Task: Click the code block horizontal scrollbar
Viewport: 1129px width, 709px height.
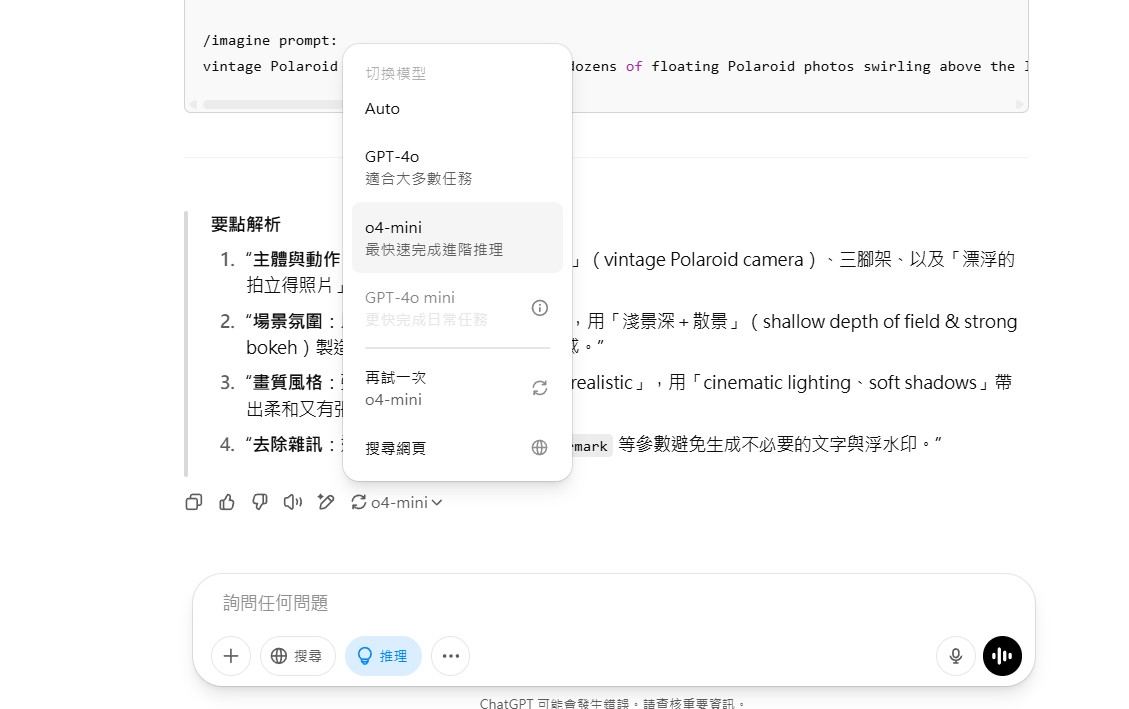Action: (x=273, y=104)
